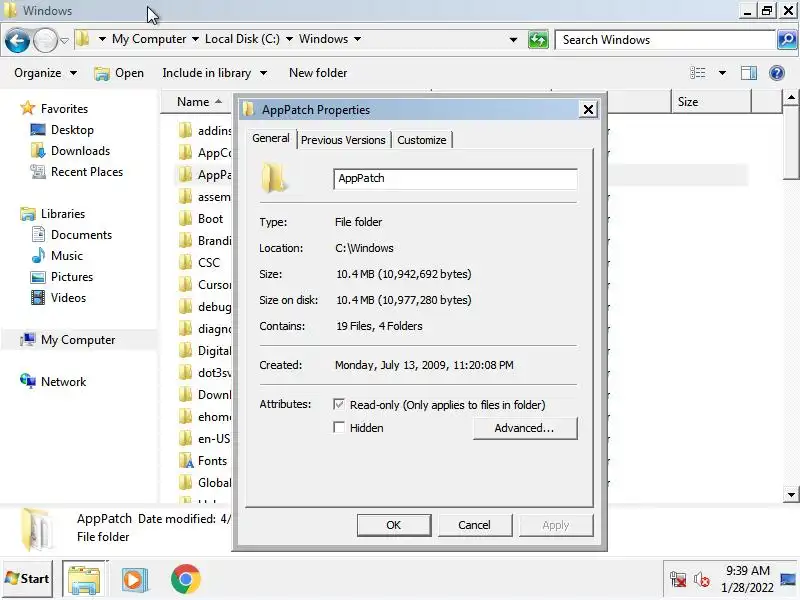
Task: Enable the Hidden attribute checkbox
Action: (339, 428)
